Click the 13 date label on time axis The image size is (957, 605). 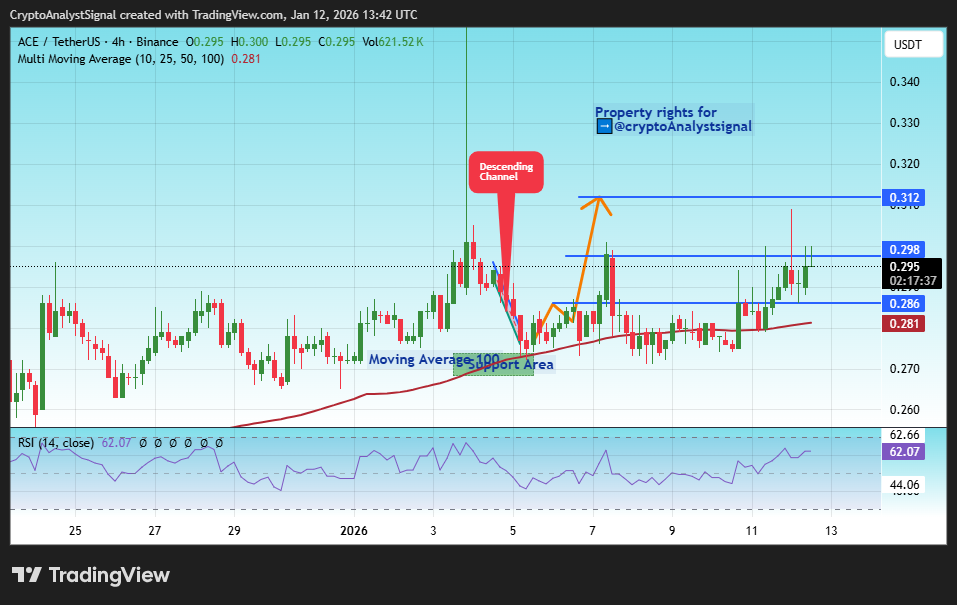pyautogui.click(x=831, y=531)
